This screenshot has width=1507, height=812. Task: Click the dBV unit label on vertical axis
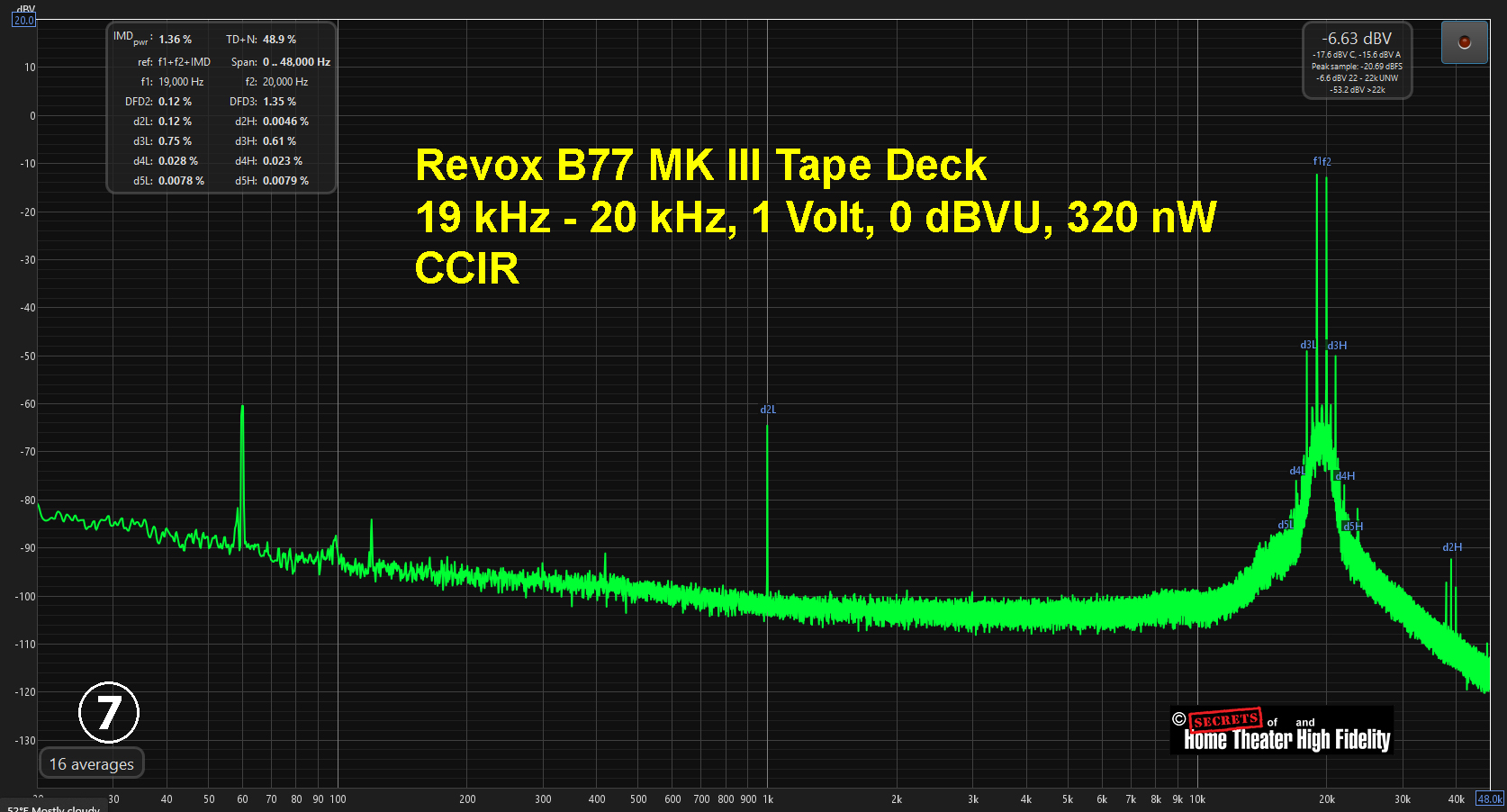coord(25,8)
